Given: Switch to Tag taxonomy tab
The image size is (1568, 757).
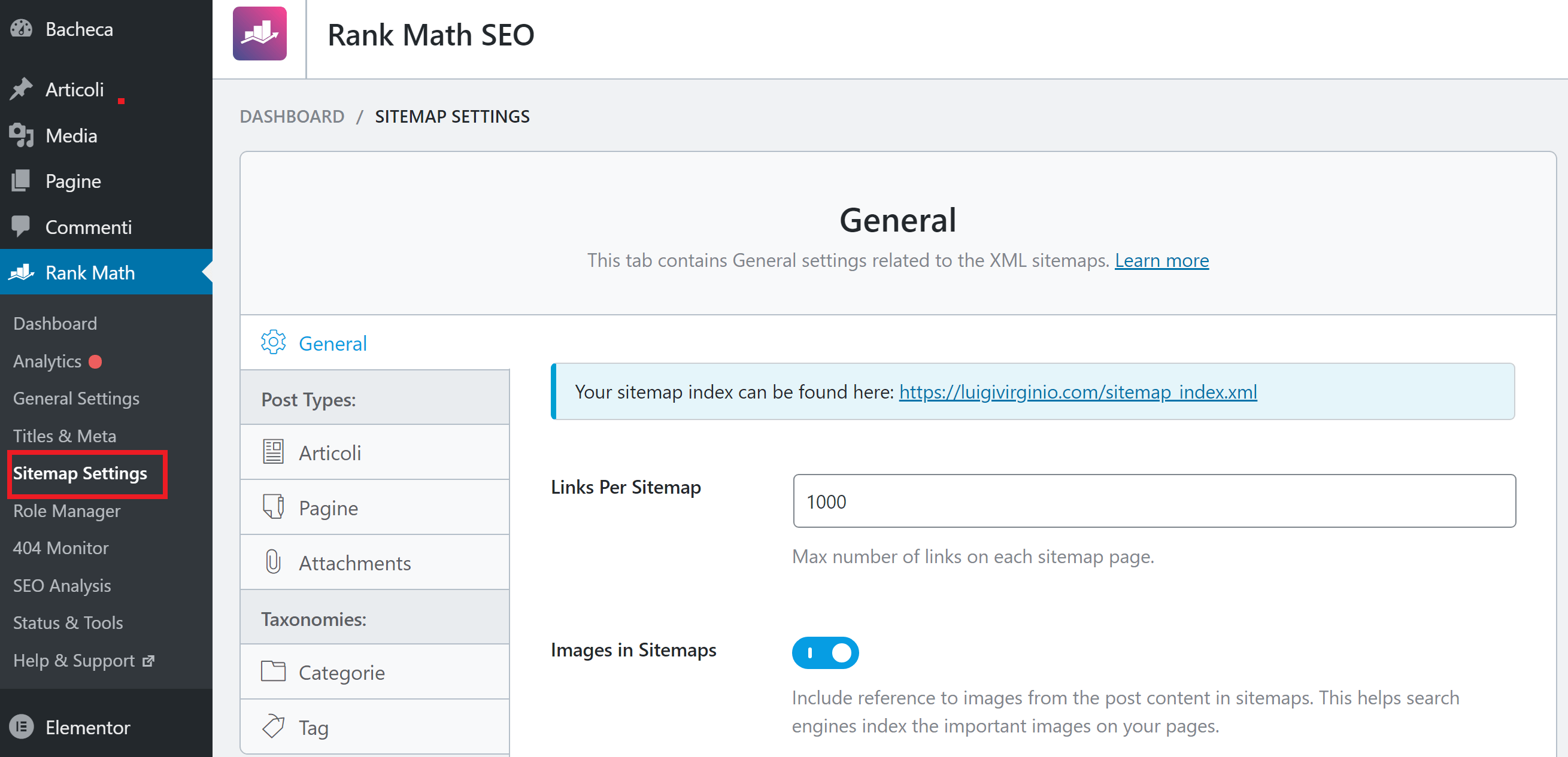Looking at the screenshot, I should [374, 726].
